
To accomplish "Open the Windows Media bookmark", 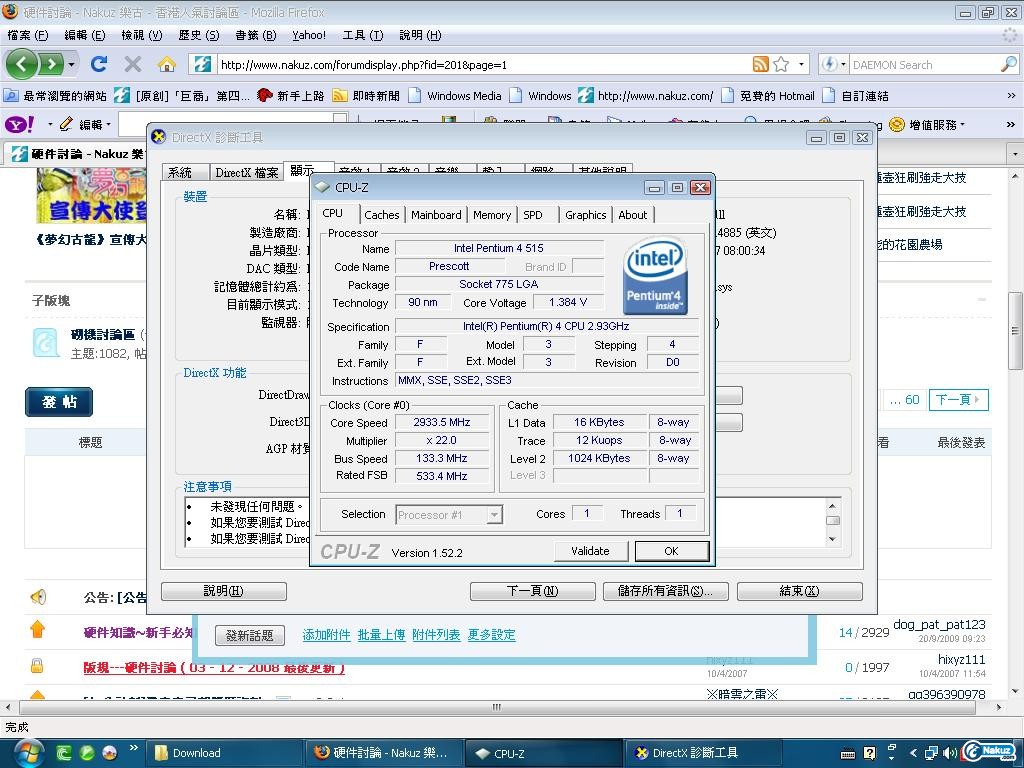I will click(456, 95).
